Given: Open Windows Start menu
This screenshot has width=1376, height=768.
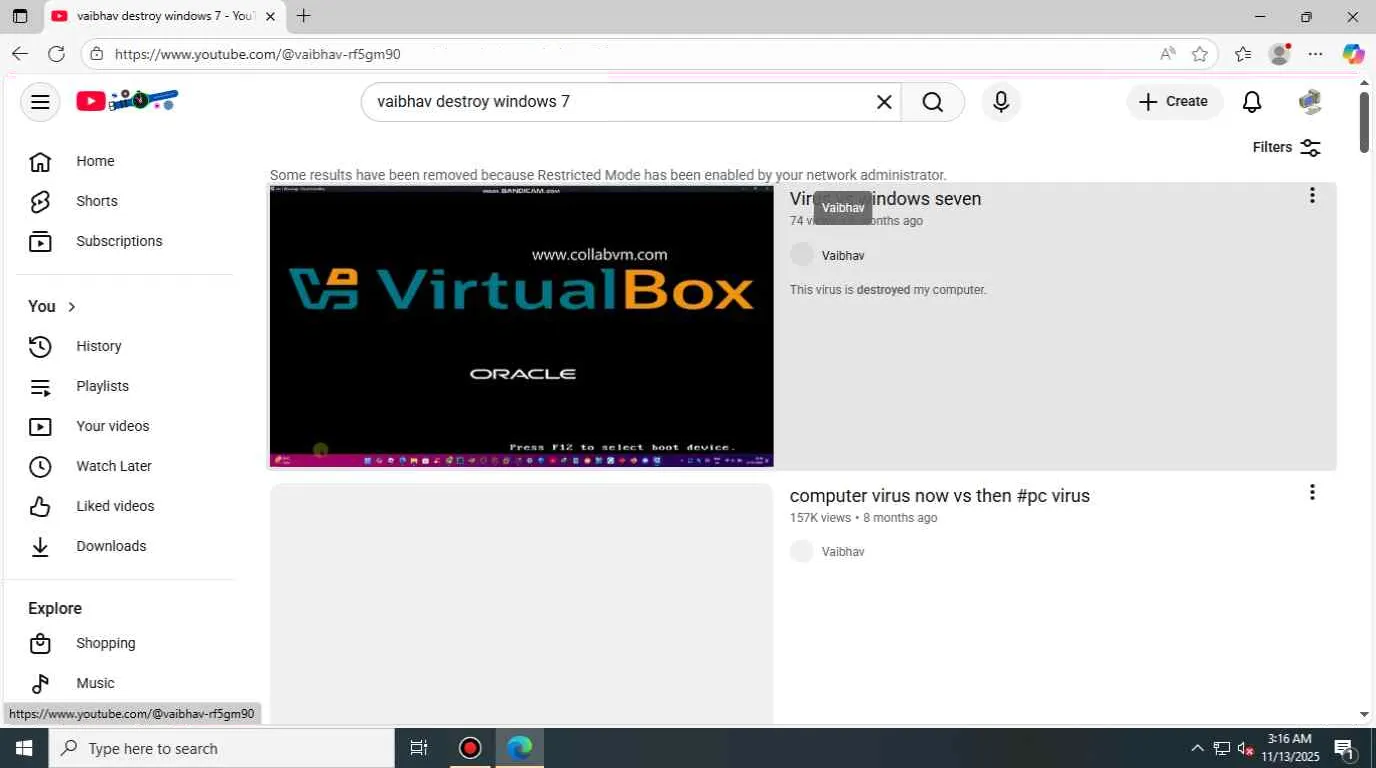Looking at the screenshot, I should [23, 748].
